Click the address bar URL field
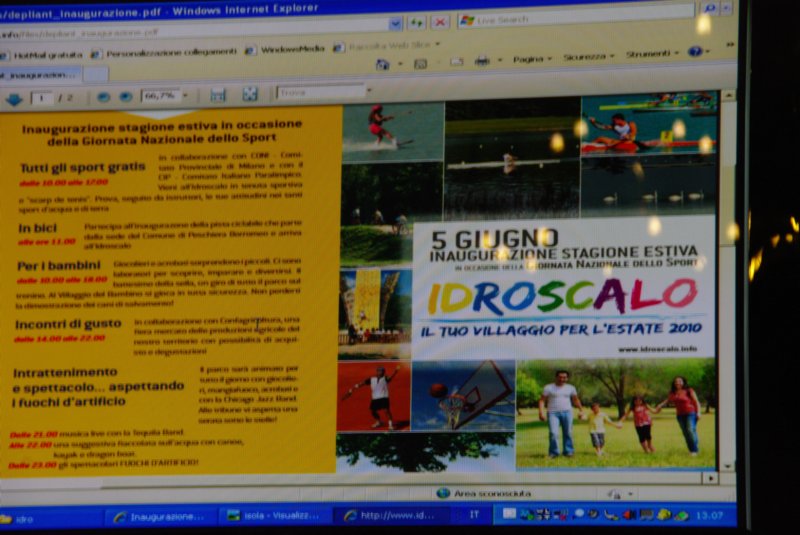The height and width of the screenshot is (535, 800). click(x=194, y=28)
